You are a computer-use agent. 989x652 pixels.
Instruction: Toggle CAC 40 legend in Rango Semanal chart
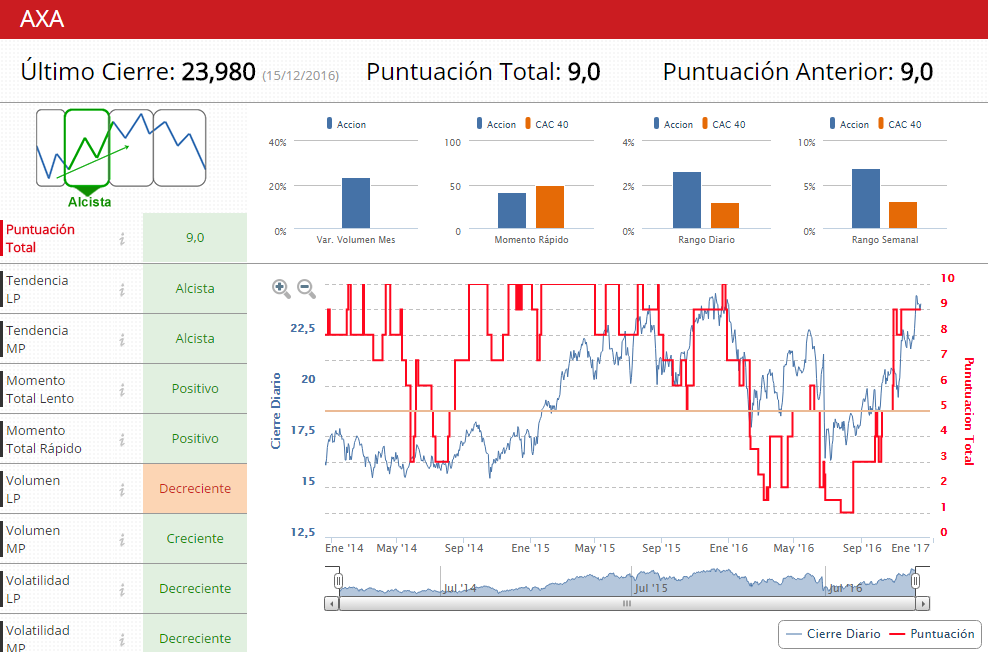coord(899,124)
